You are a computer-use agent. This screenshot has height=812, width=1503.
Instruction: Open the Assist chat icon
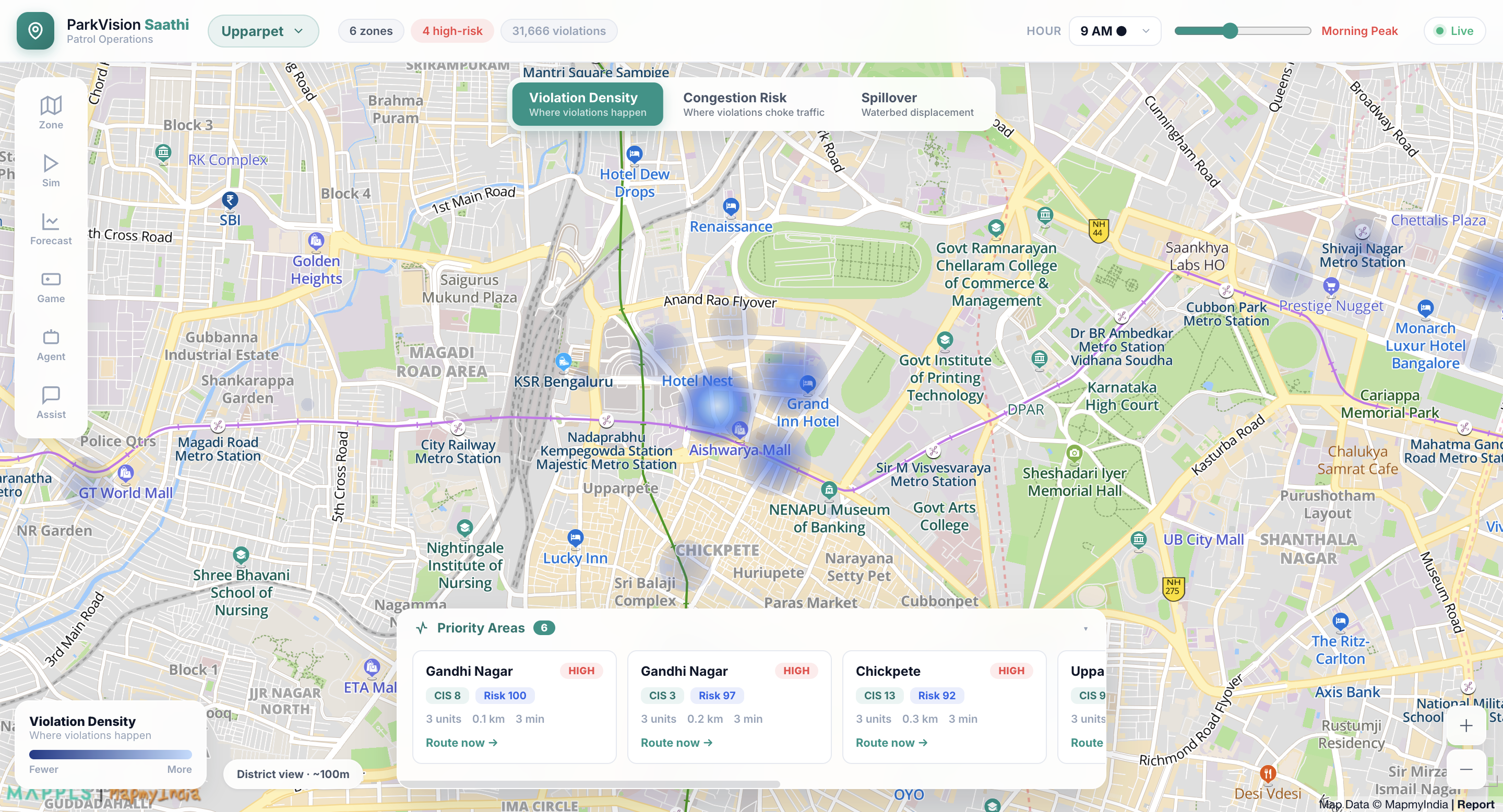(51, 395)
